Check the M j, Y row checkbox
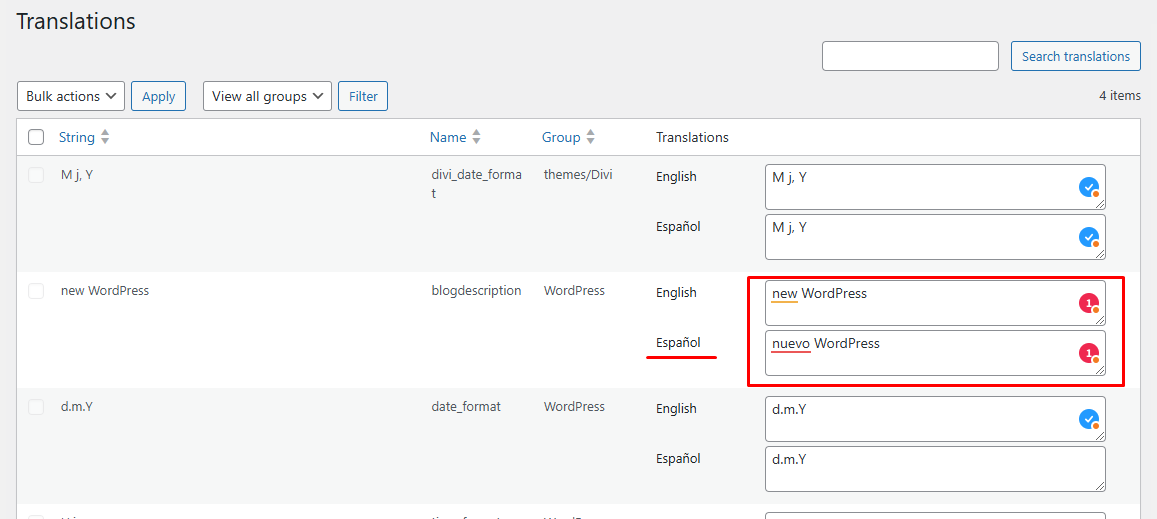 [35, 175]
